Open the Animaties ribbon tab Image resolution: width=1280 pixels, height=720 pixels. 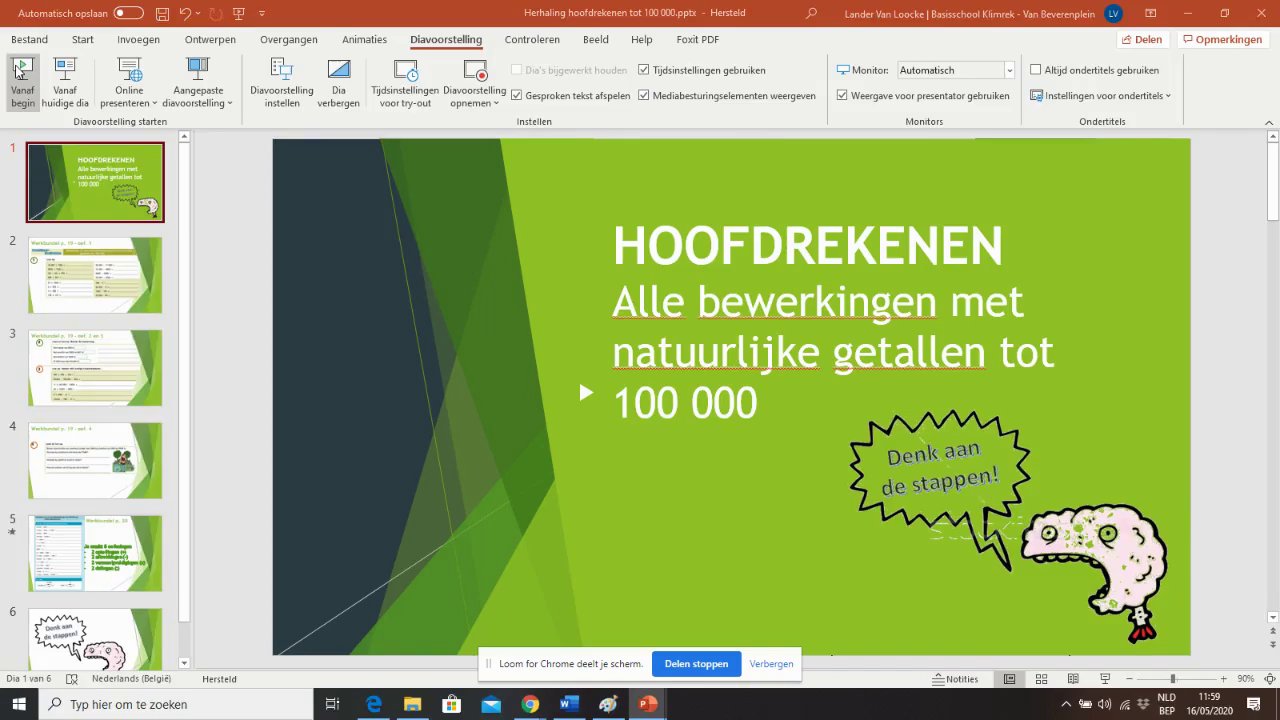[x=364, y=40]
